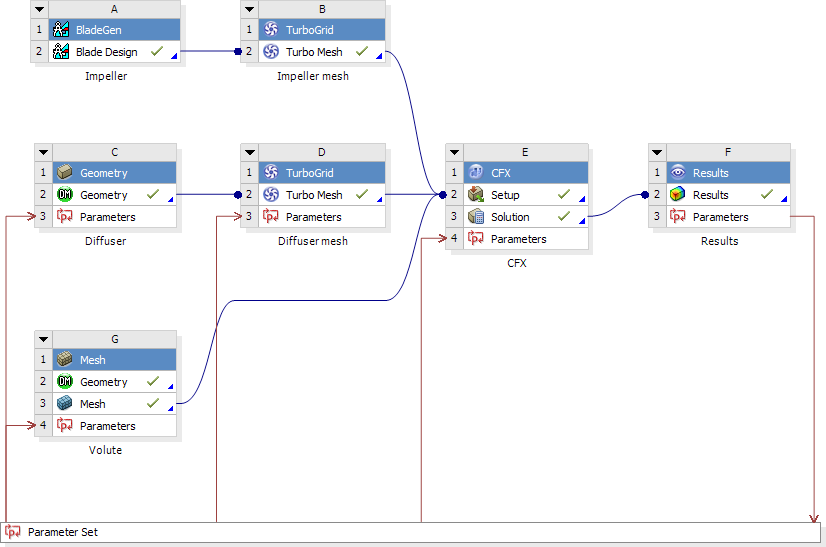The height and width of the screenshot is (547, 826).
Task: Click DesignModeler Geometry icon in Volute system
Action: (x=65, y=382)
